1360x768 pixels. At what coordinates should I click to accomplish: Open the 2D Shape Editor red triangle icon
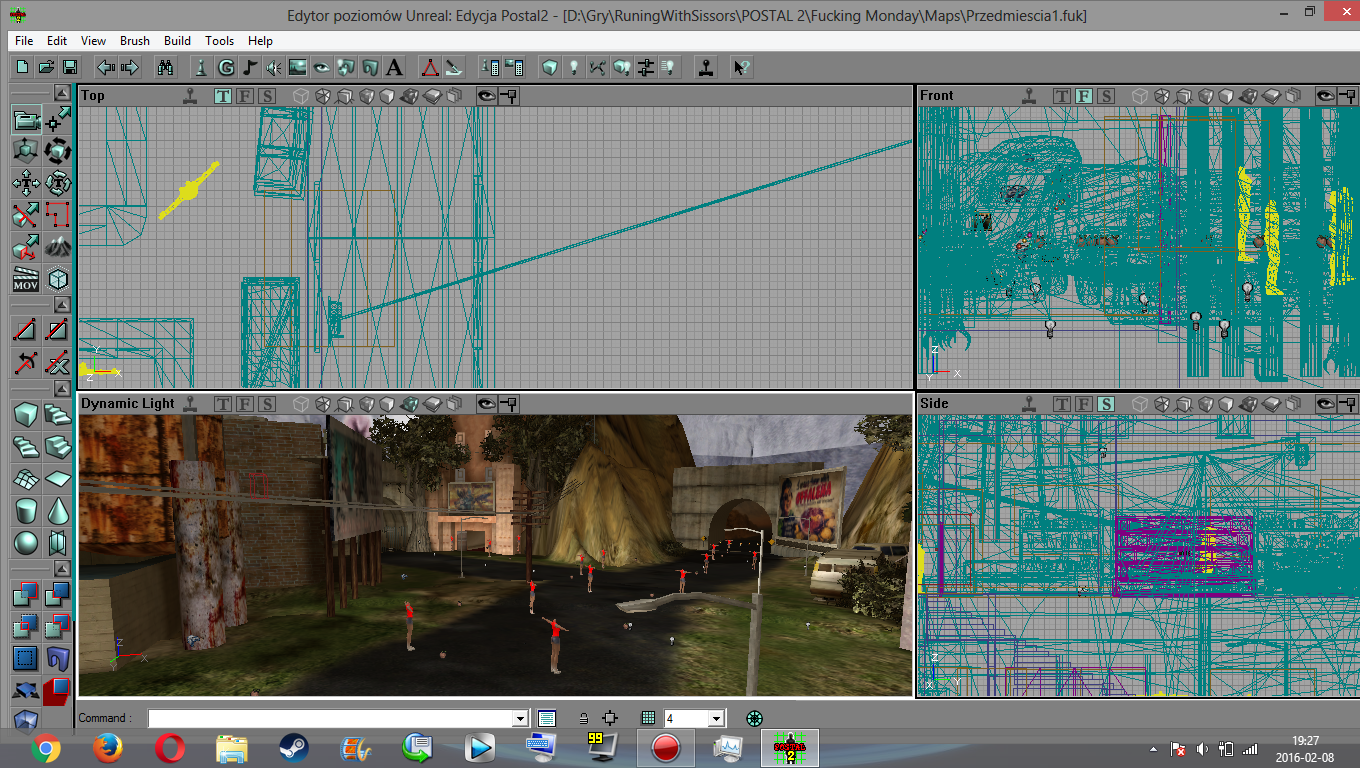(x=429, y=67)
